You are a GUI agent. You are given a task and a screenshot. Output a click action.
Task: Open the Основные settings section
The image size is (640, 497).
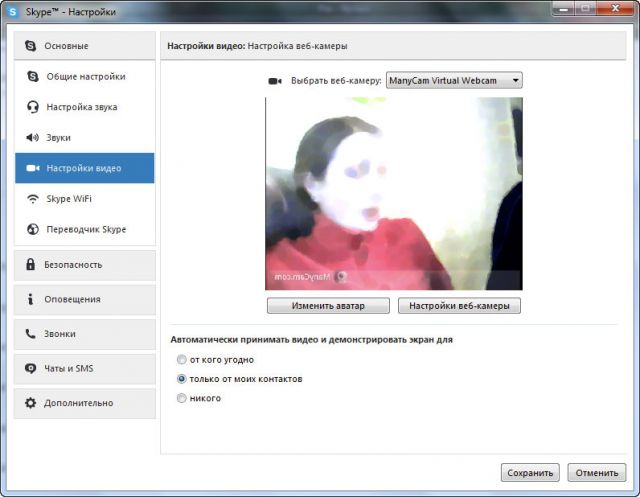(85, 46)
